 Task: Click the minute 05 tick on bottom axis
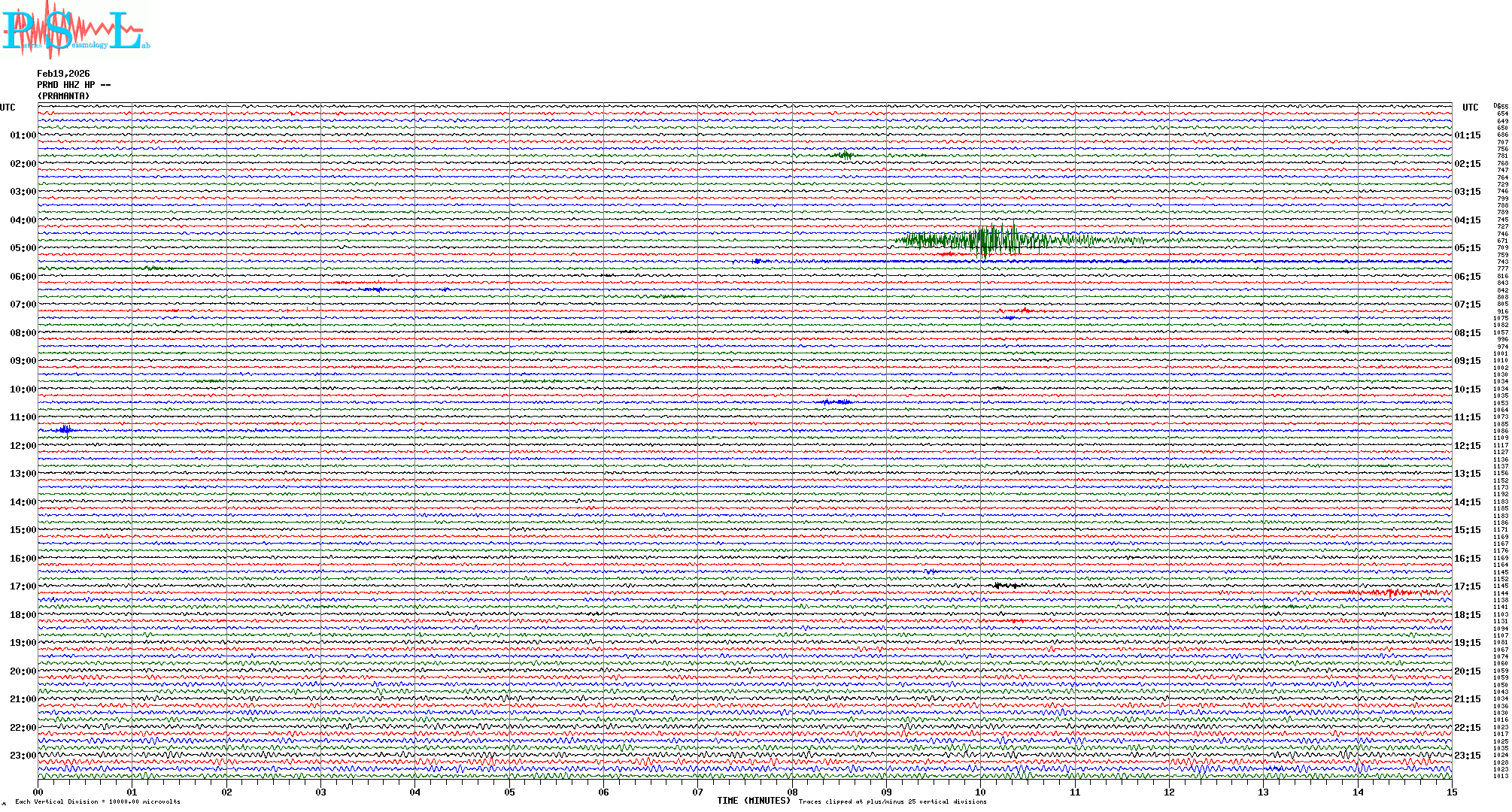[x=509, y=792]
